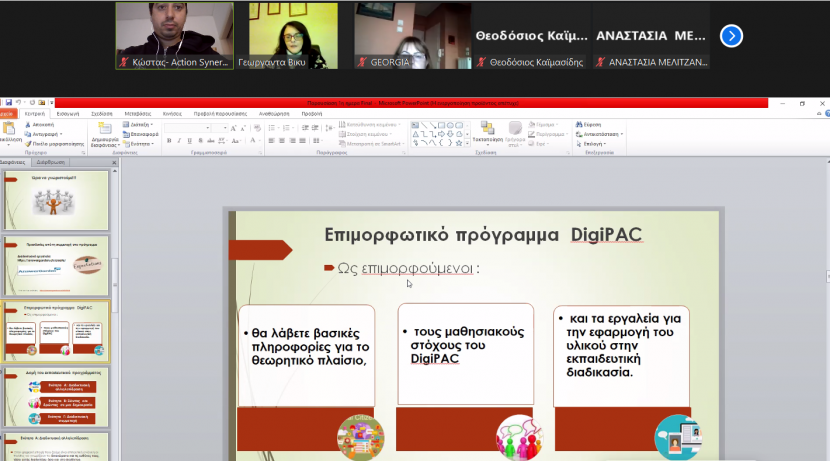This screenshot has width=830, height=461.
Task: Clear all text formatting
Action: point(257,128)
